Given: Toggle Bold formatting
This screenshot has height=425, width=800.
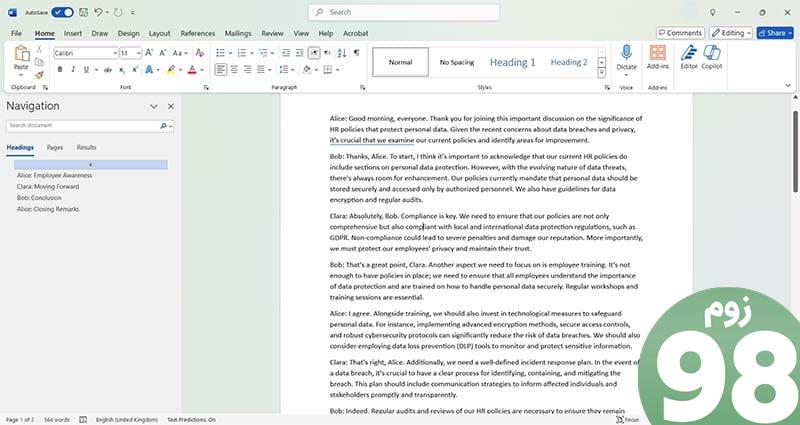Looking at the screenshot, I should 60,70.
